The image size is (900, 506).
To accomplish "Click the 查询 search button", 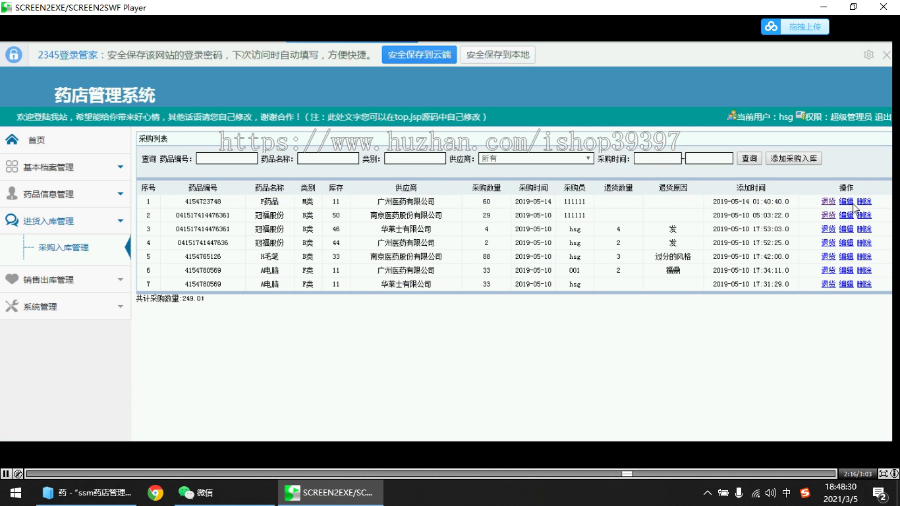I will (749, 158).
